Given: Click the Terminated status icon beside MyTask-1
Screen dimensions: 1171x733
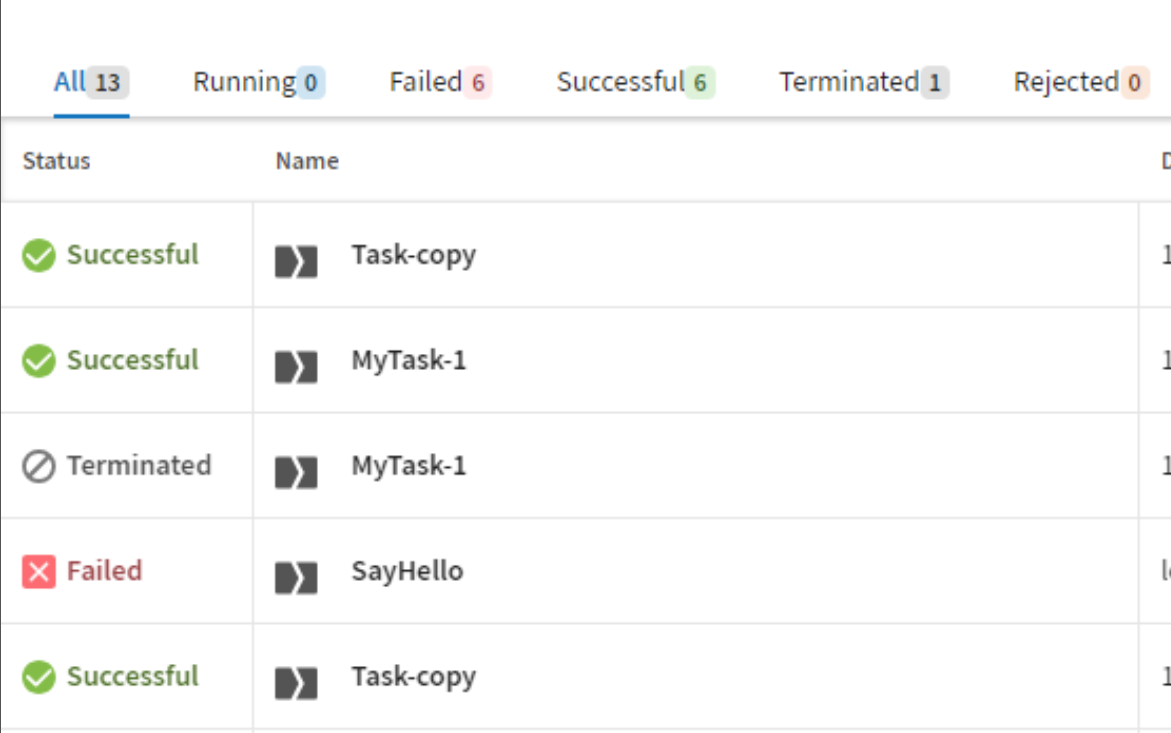Looking at the screenshot, I should [x=38, y=465].
